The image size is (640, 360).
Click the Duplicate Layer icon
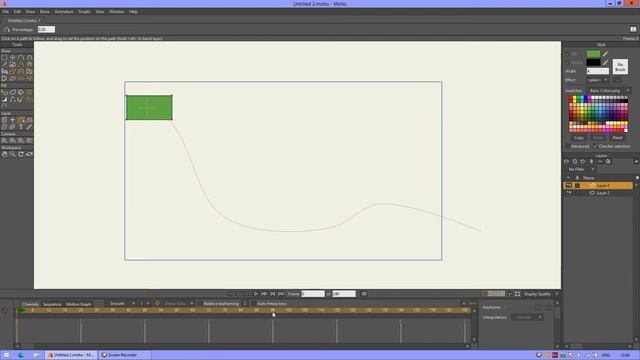(x=575, y=162)
